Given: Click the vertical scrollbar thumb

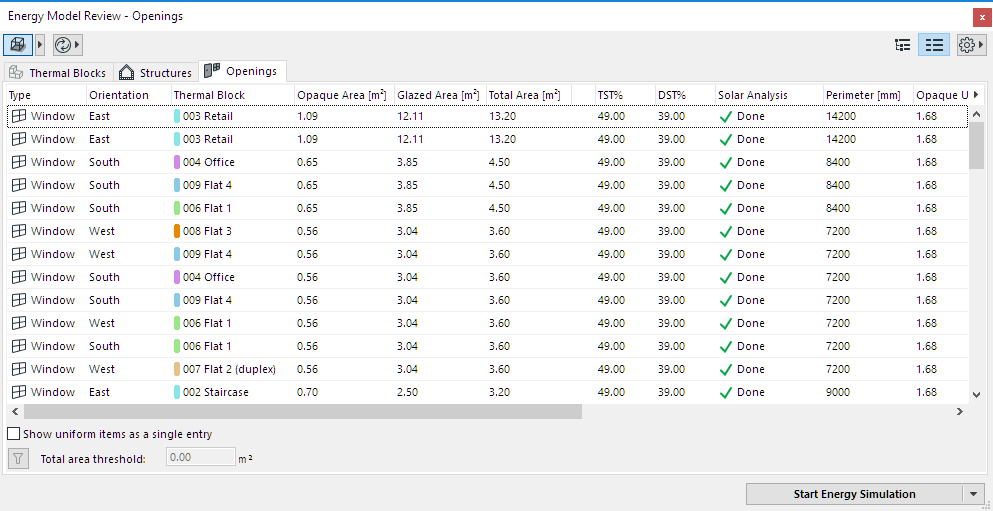Looking at the screenshot, I should pyautogui.click(x=976, y=146).
